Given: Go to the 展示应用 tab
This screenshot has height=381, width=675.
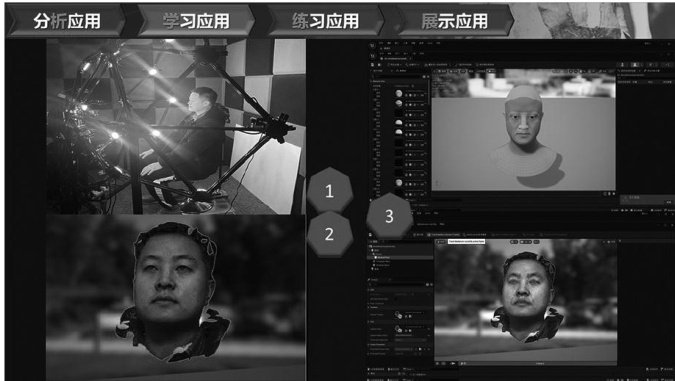Looking at the screenshot, I should point(454,21).
